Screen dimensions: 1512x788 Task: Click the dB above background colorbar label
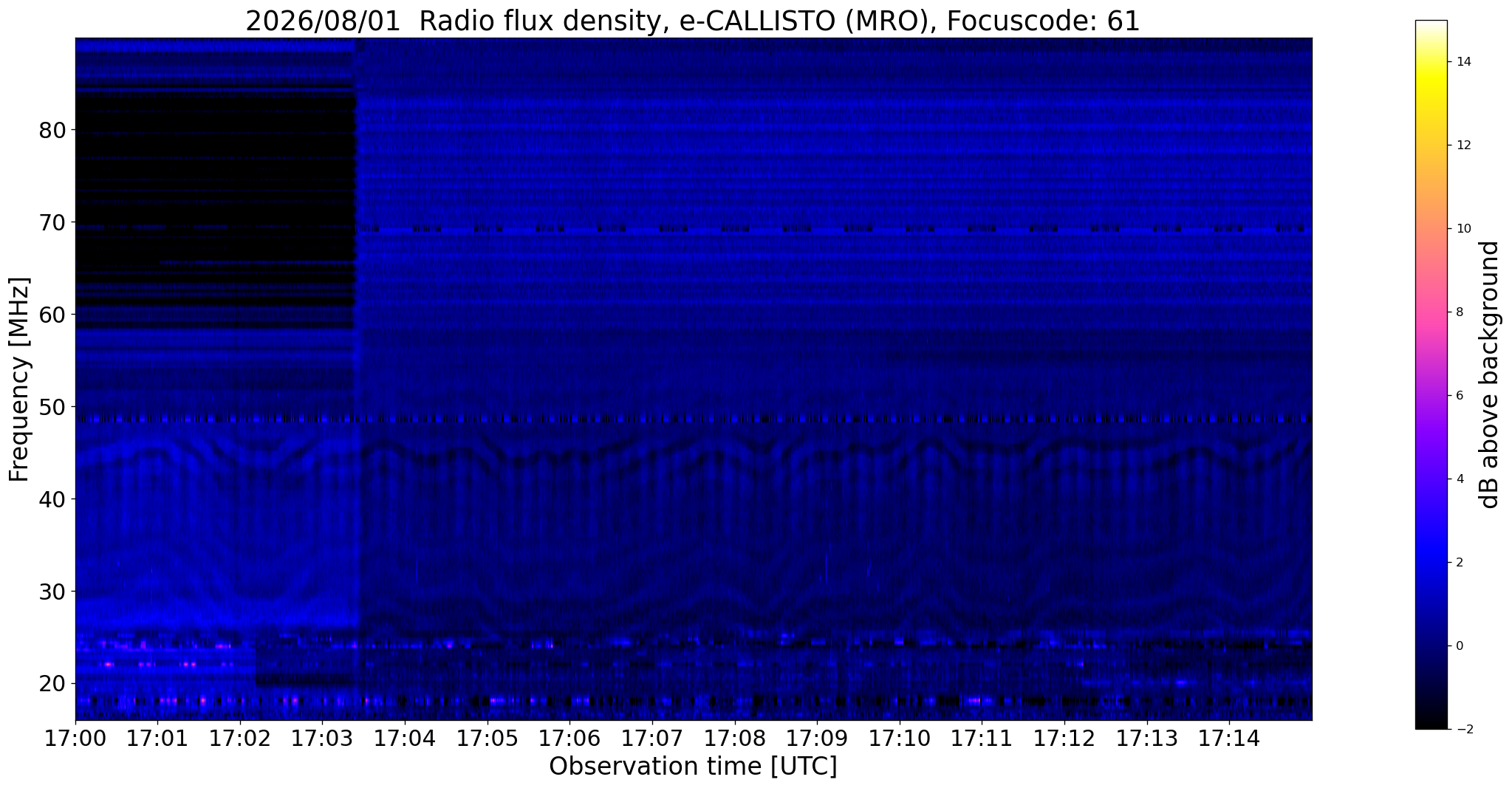point(1490,374)
